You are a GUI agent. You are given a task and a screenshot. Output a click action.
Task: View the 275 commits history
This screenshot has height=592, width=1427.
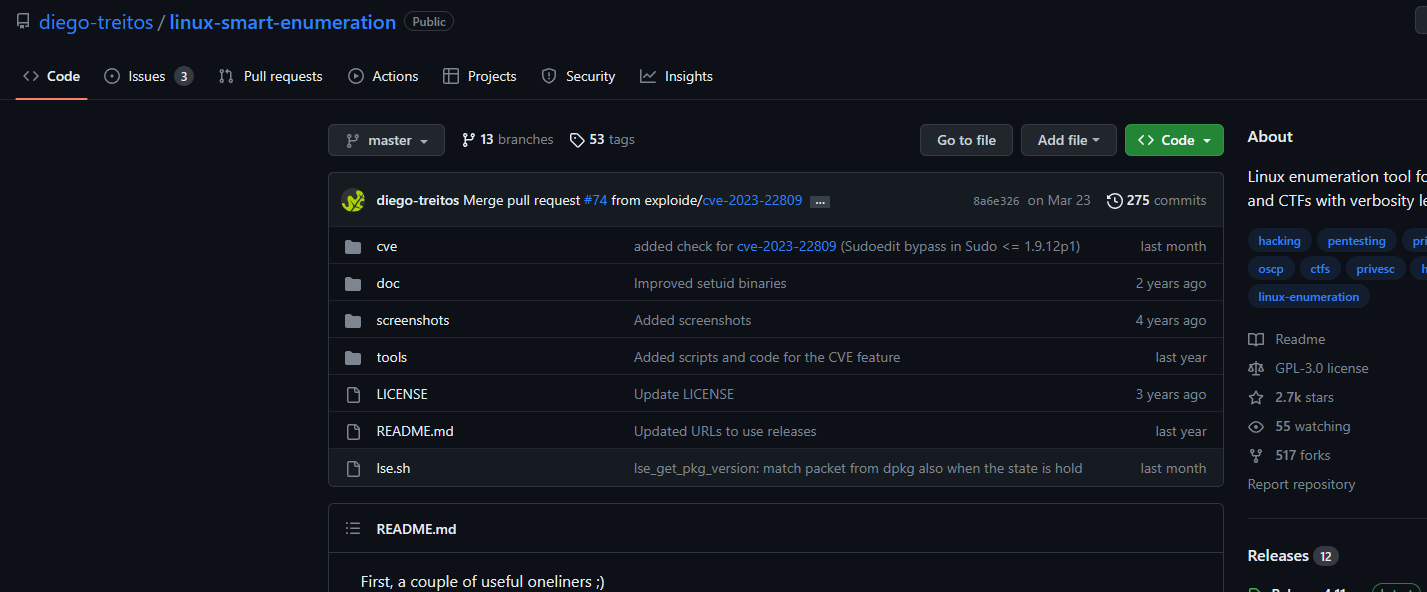1156,200
